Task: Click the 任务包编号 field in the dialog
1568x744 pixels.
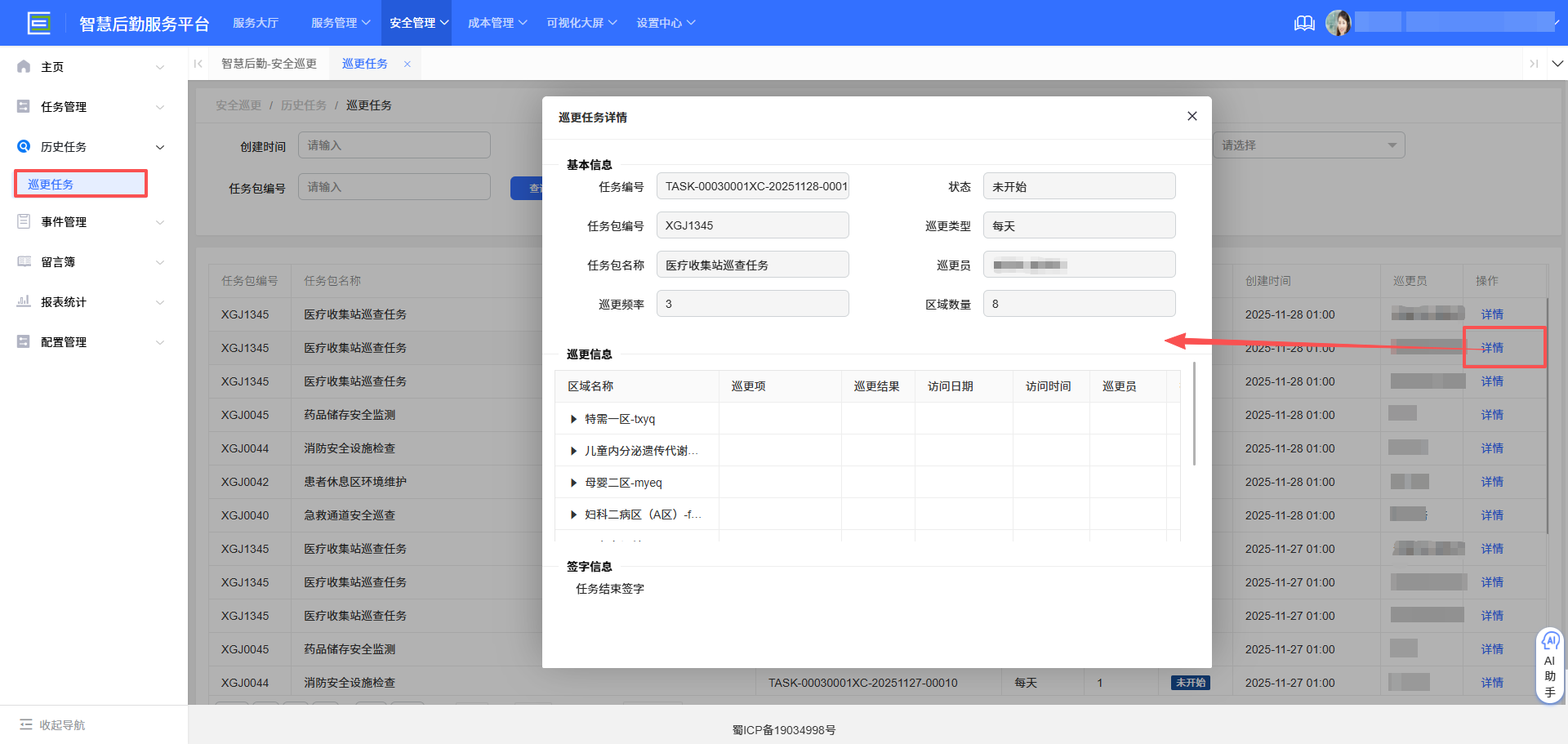Action: coord(752,225)
